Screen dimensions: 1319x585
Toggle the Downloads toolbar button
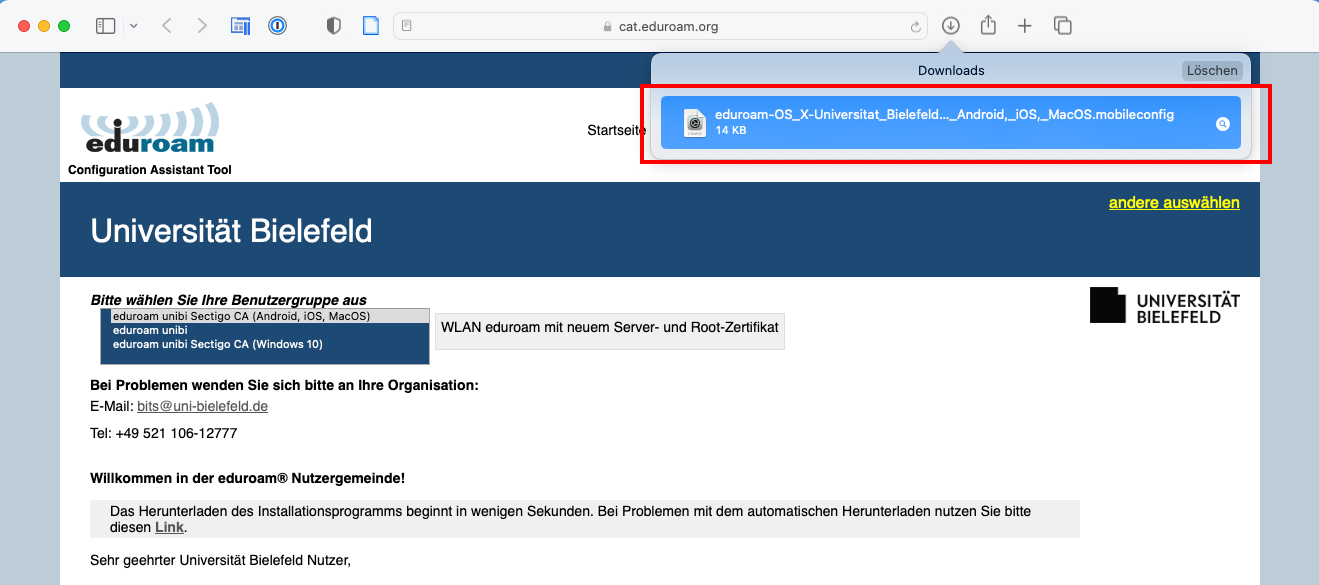click(x=951, y=27)
